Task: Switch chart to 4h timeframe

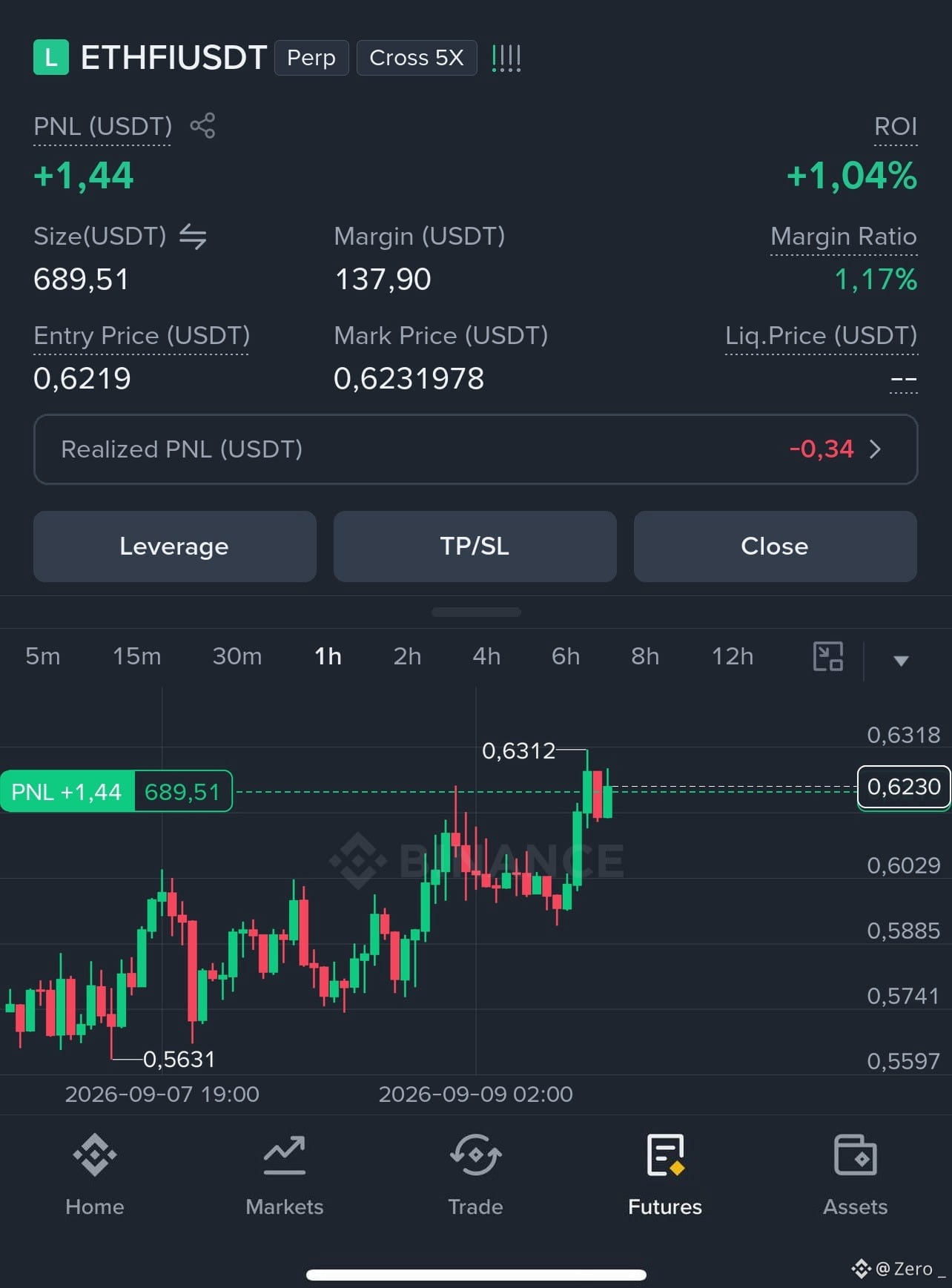Action: click(x=486, y=656)
